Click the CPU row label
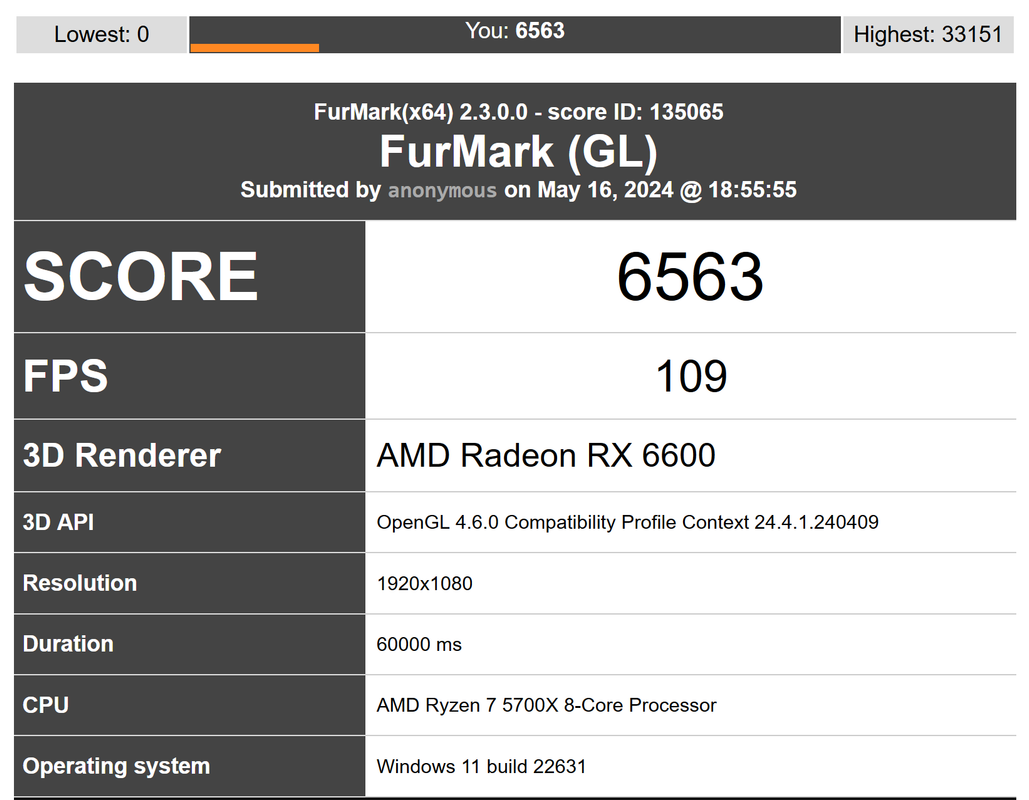The width and height of the screenshot is (1029, 800). point(46,705)
